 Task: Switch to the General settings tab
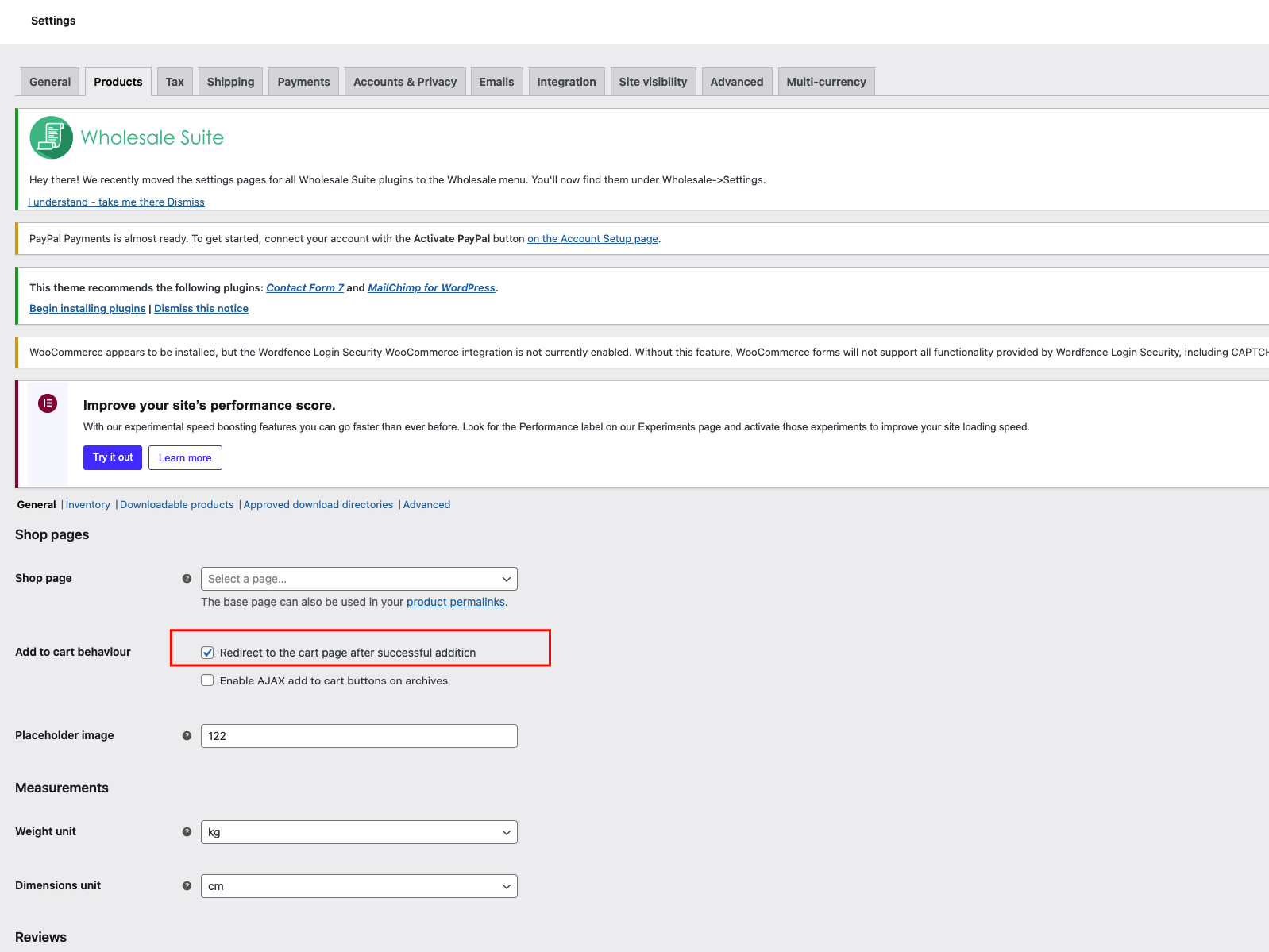[x=50, y=82]
